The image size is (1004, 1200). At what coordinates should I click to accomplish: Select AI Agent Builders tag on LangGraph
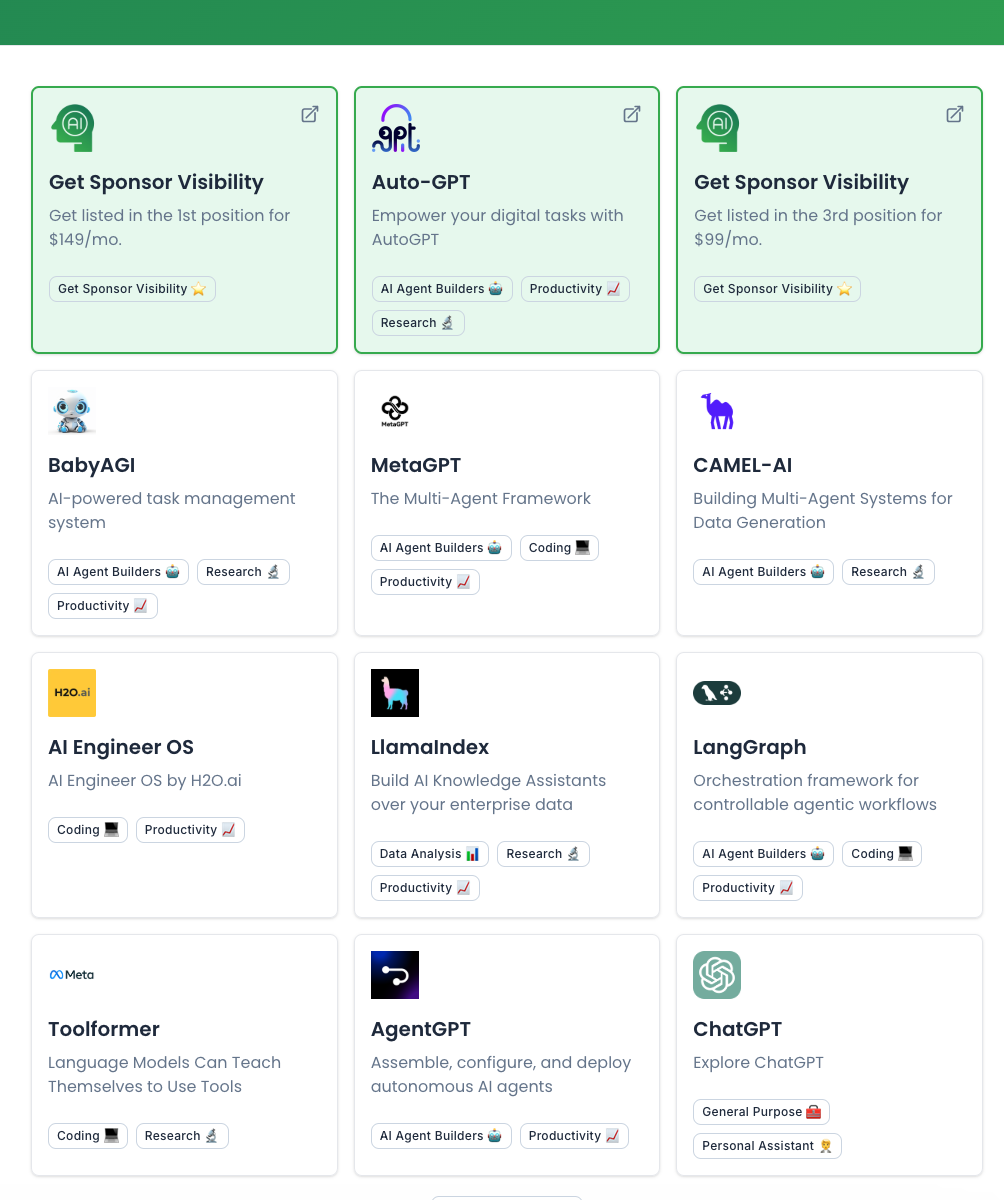click(x=763, y=854)
